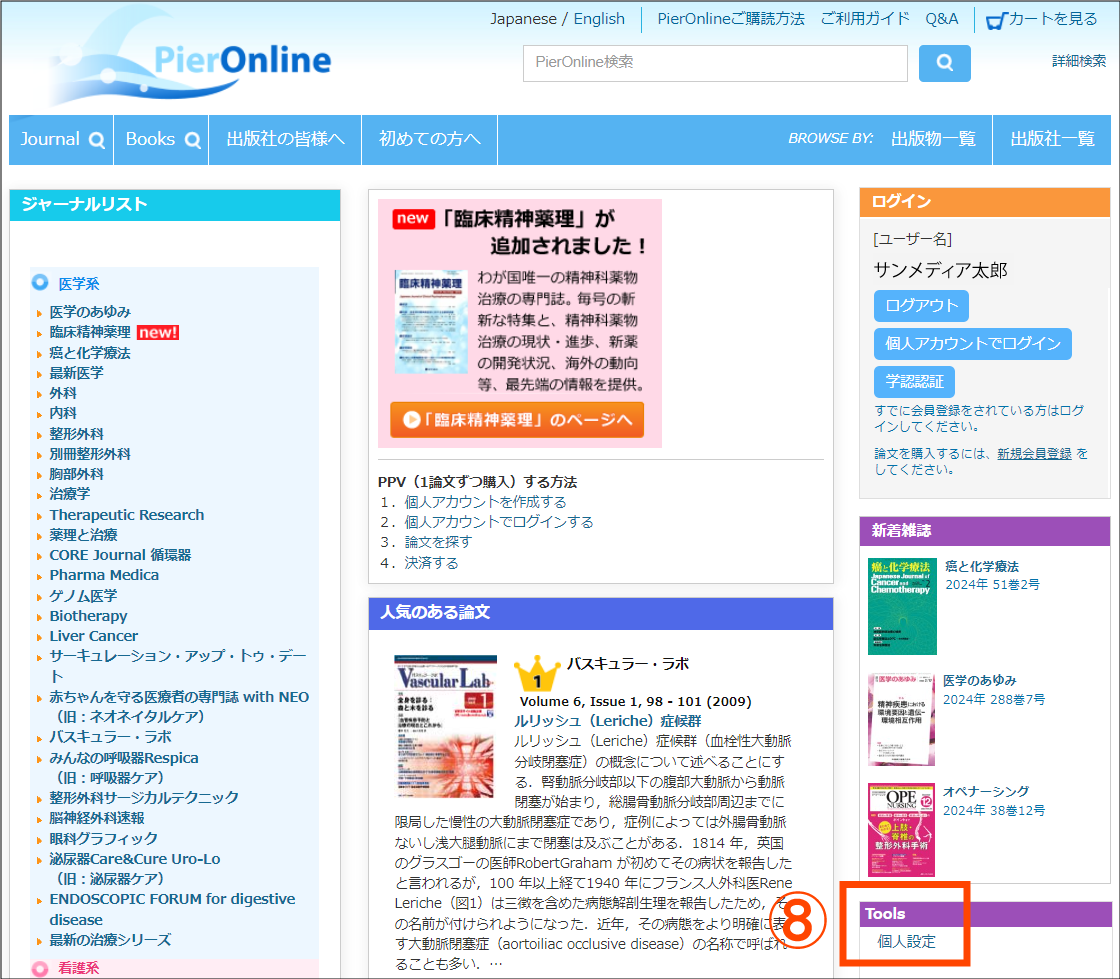
Task: Click the Vascular Lab cover thumbnail
Action: 445,726
